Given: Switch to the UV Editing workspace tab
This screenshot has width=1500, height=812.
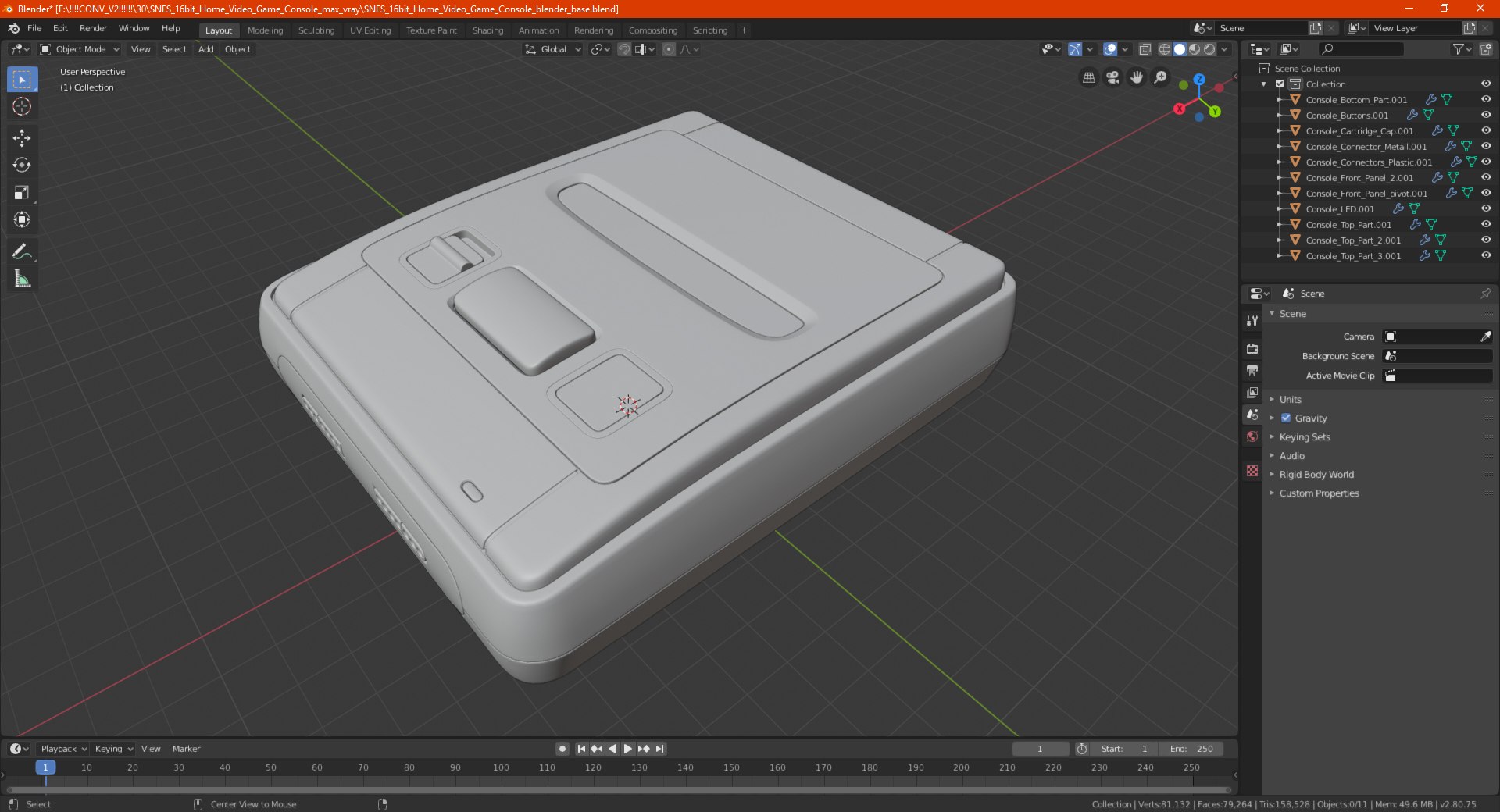Looking at the screenshot, I should click(370, 30).
